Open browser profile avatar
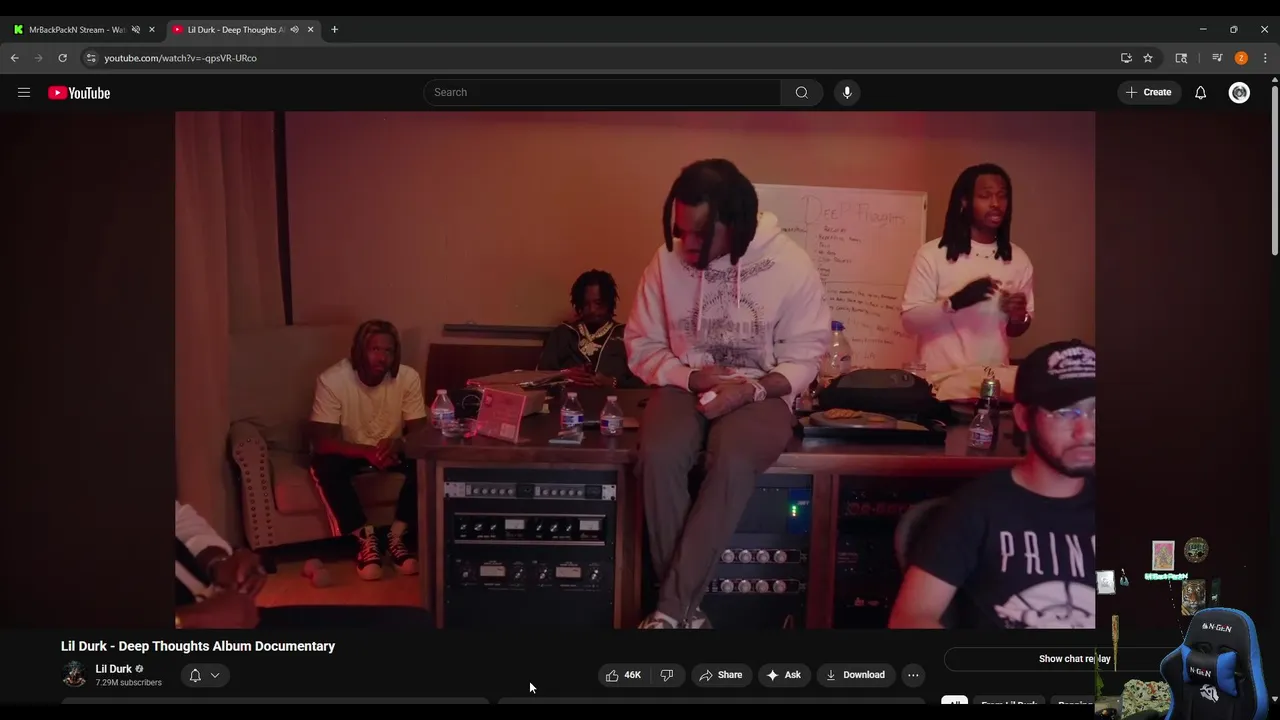Viewport: 1280px width, 720px height. 1241,58
